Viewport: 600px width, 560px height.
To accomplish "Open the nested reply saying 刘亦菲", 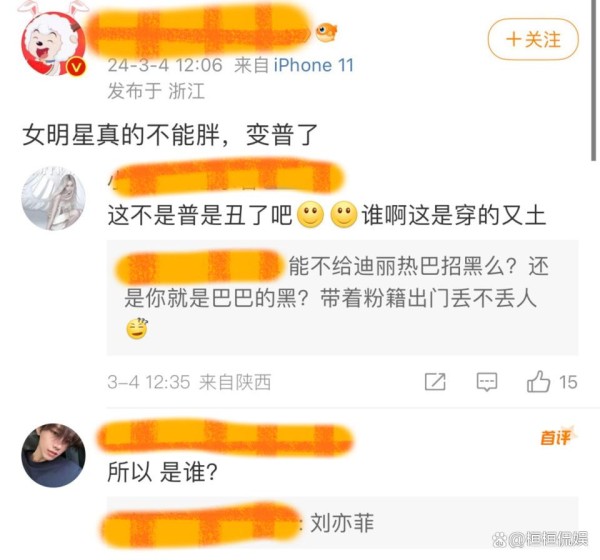I will (x=342, y=524).
